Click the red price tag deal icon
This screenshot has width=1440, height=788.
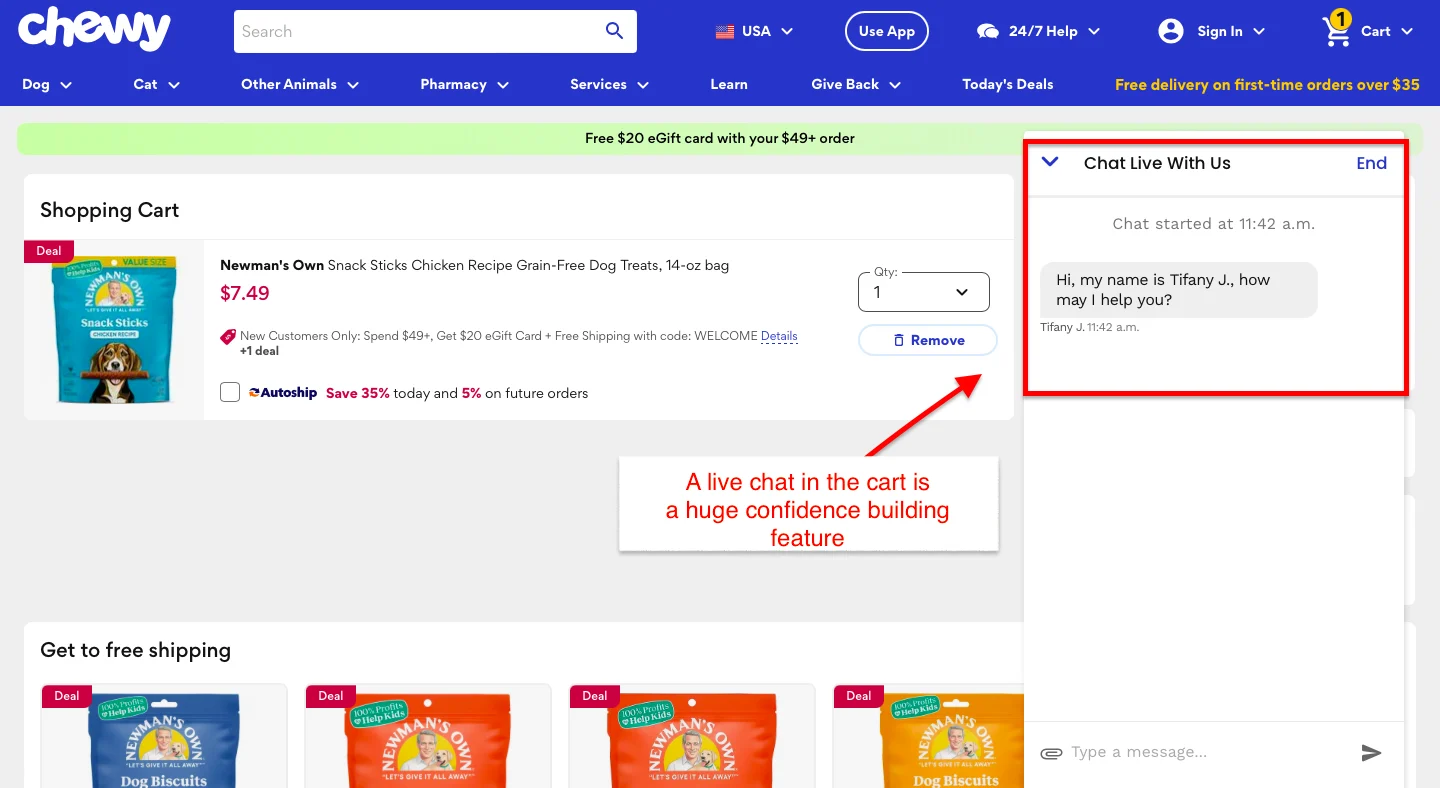pyautogui.click(x=228, y=337)
